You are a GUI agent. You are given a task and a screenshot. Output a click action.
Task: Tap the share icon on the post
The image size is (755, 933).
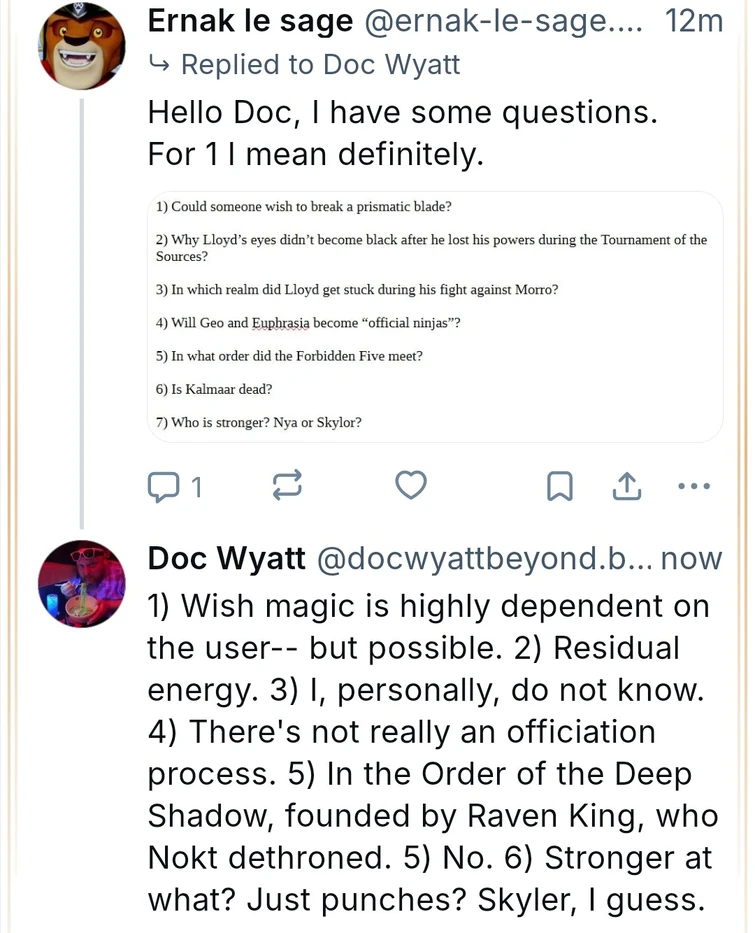625,486
